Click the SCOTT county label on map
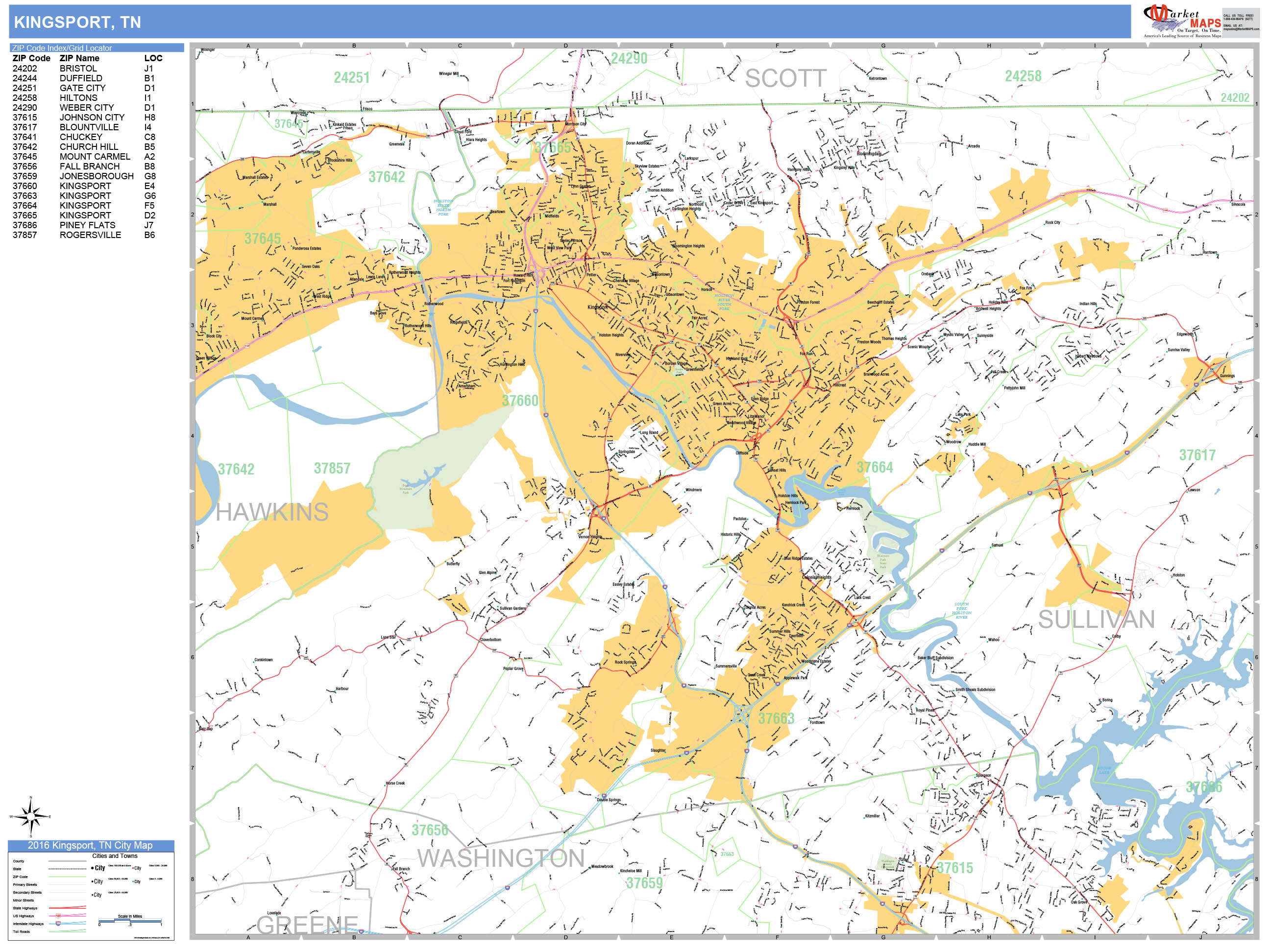 tap(785, 79)
